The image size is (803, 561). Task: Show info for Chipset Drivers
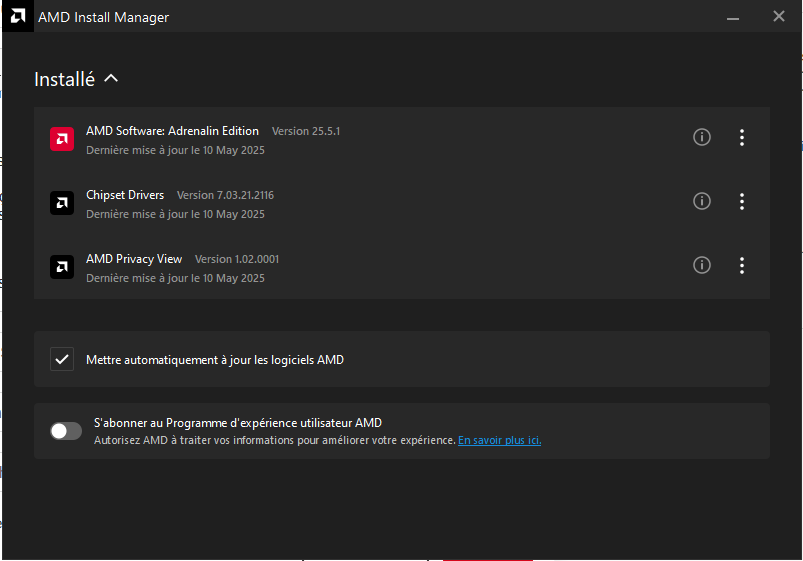702,201
